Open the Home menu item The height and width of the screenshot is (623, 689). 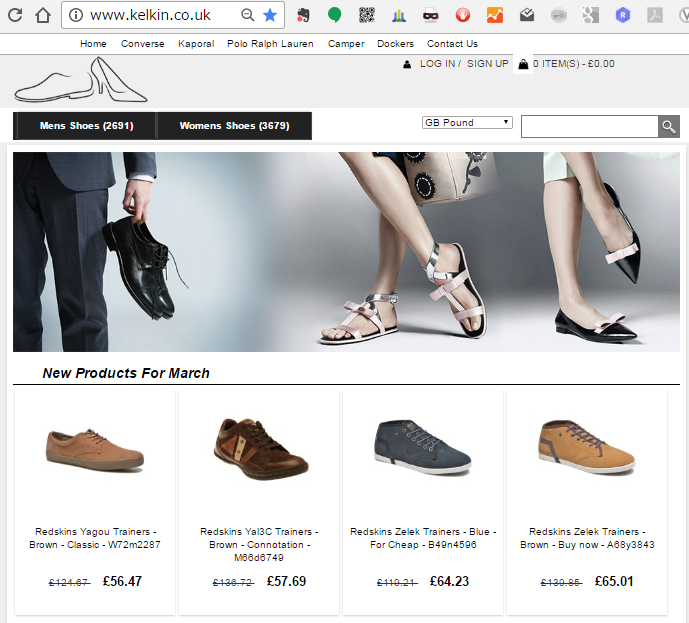point(93,44)
